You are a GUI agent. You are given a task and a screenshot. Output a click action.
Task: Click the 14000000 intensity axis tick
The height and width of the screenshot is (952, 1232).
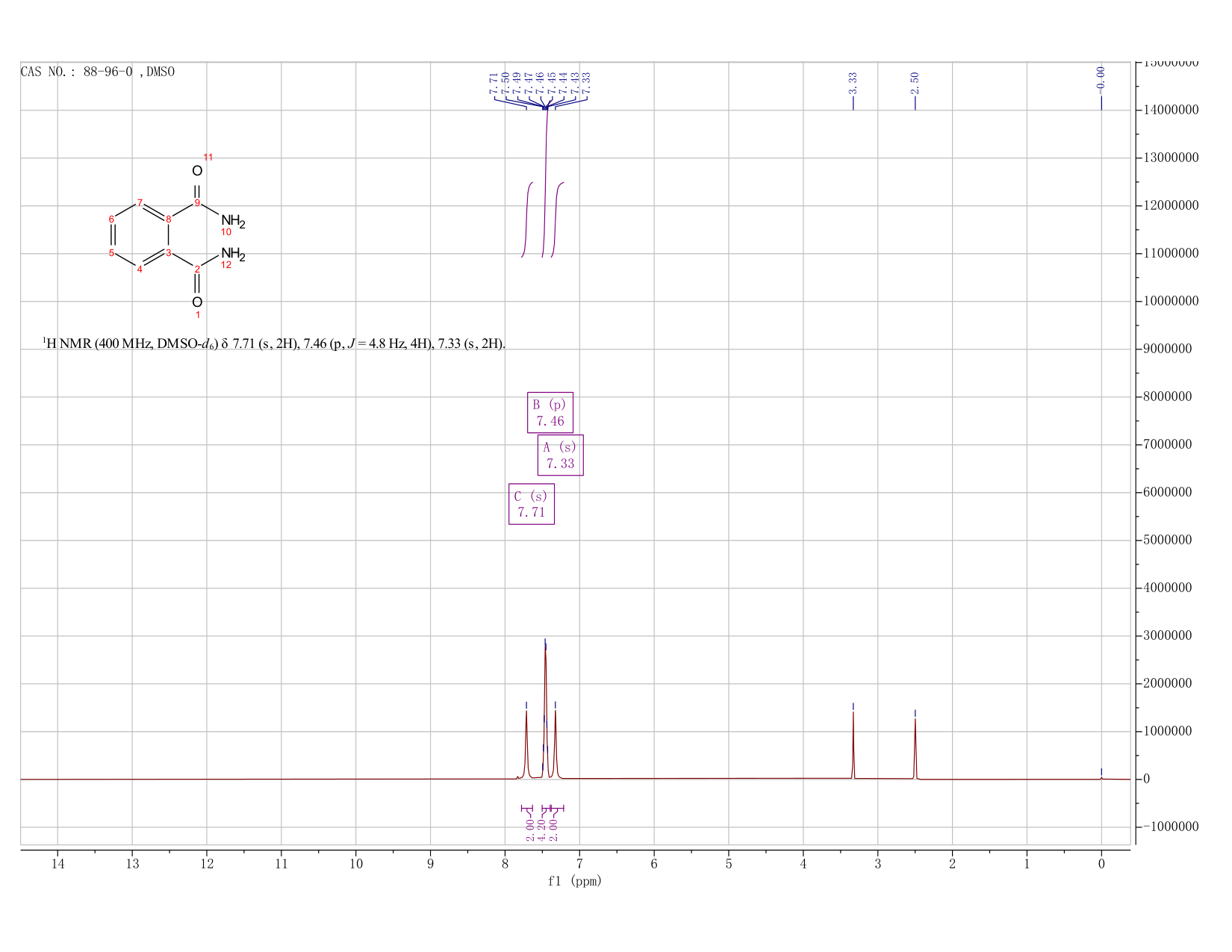1170,111
